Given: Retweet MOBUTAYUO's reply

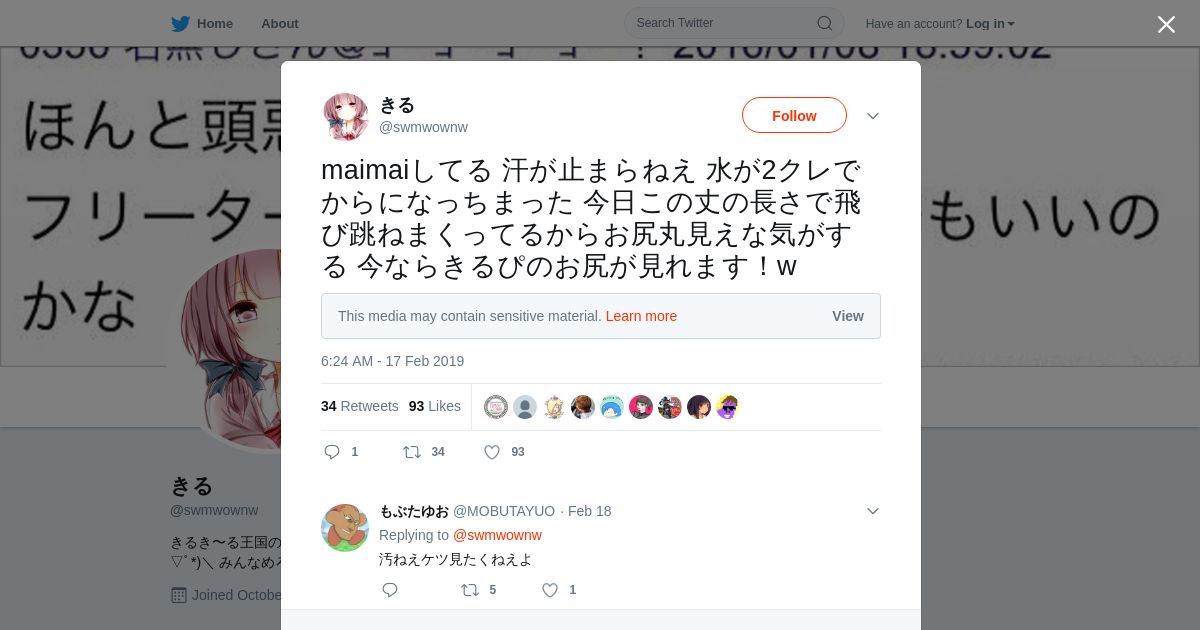Looking at the screenshot, I should pyautogui.click(x=470, y=590).
